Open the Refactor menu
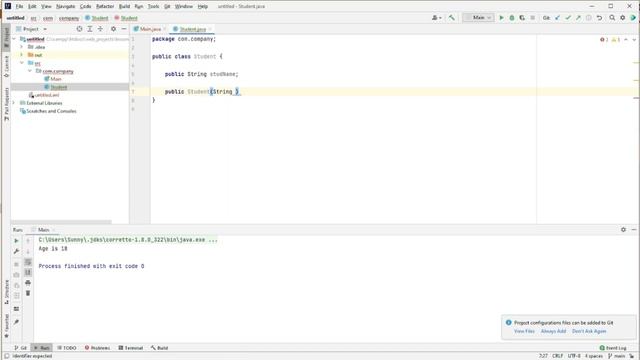Viewport: 640px width, 360px height. point(105,7)
